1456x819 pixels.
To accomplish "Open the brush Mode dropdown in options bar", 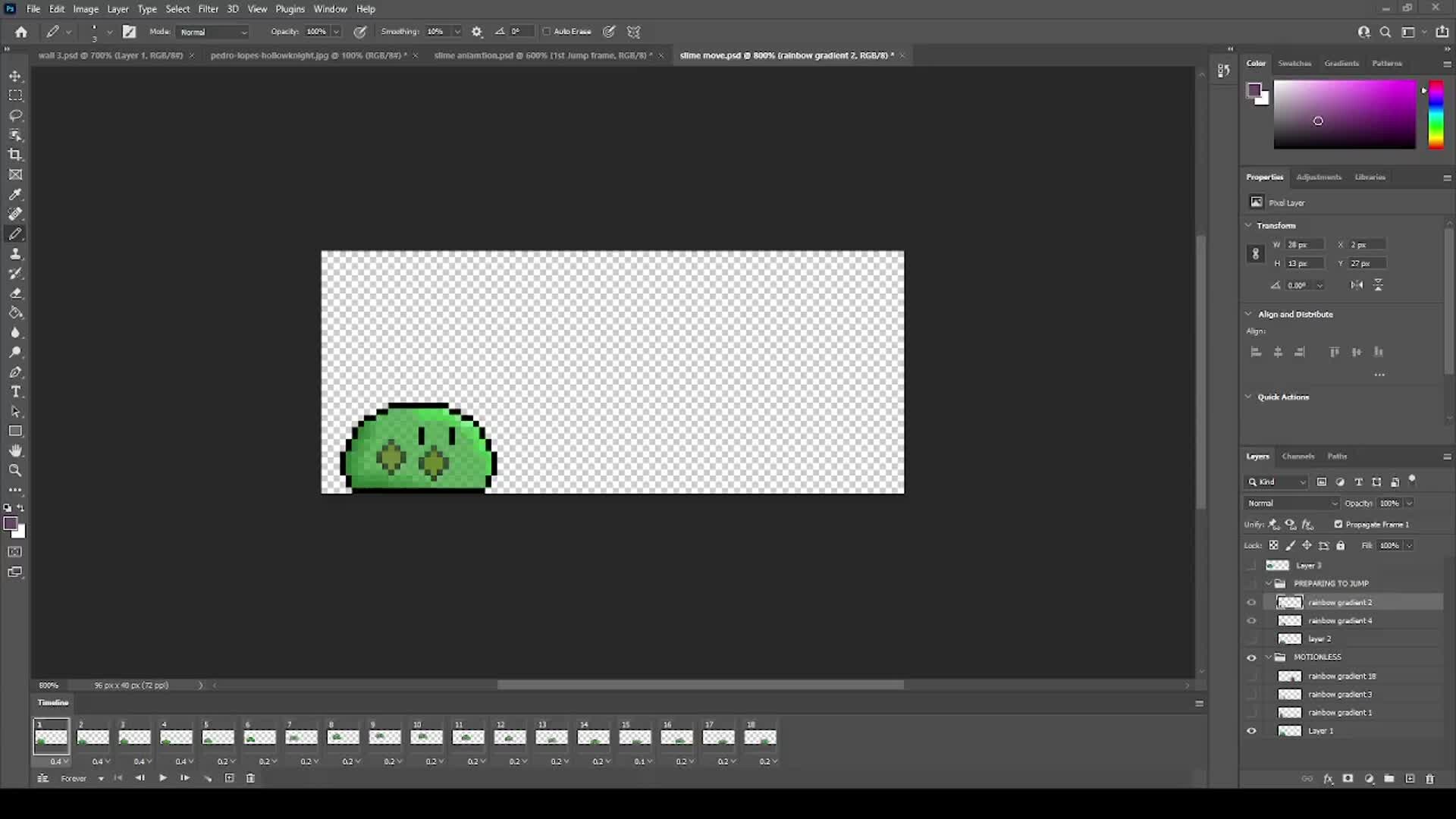I will click(211, 32).
